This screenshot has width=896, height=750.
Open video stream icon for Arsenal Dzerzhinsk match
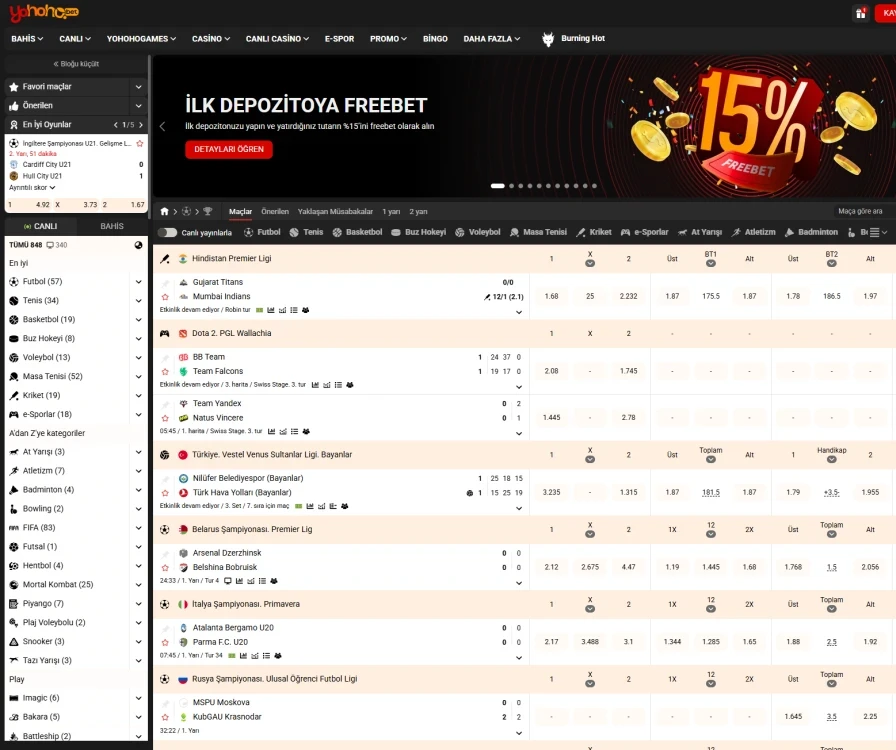pos(227,581)
